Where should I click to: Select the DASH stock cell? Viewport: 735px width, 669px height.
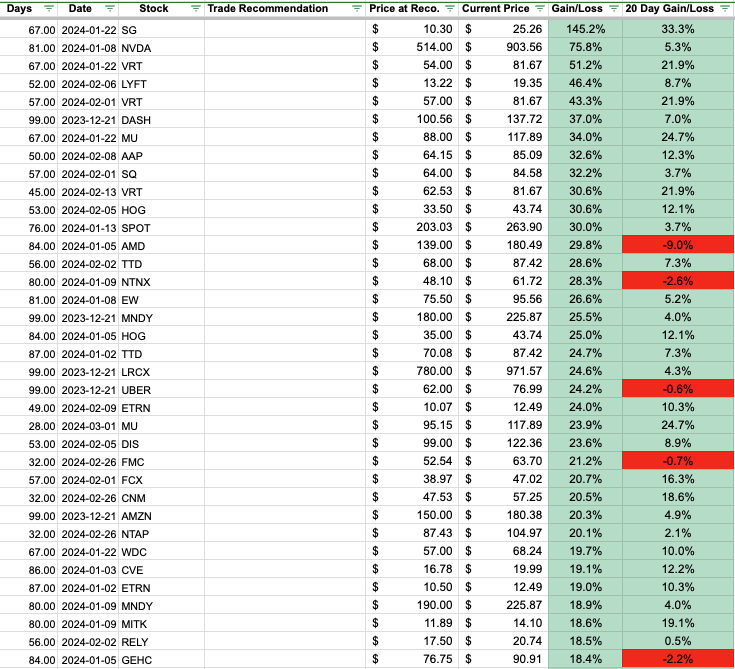click(x=162, y=120)
